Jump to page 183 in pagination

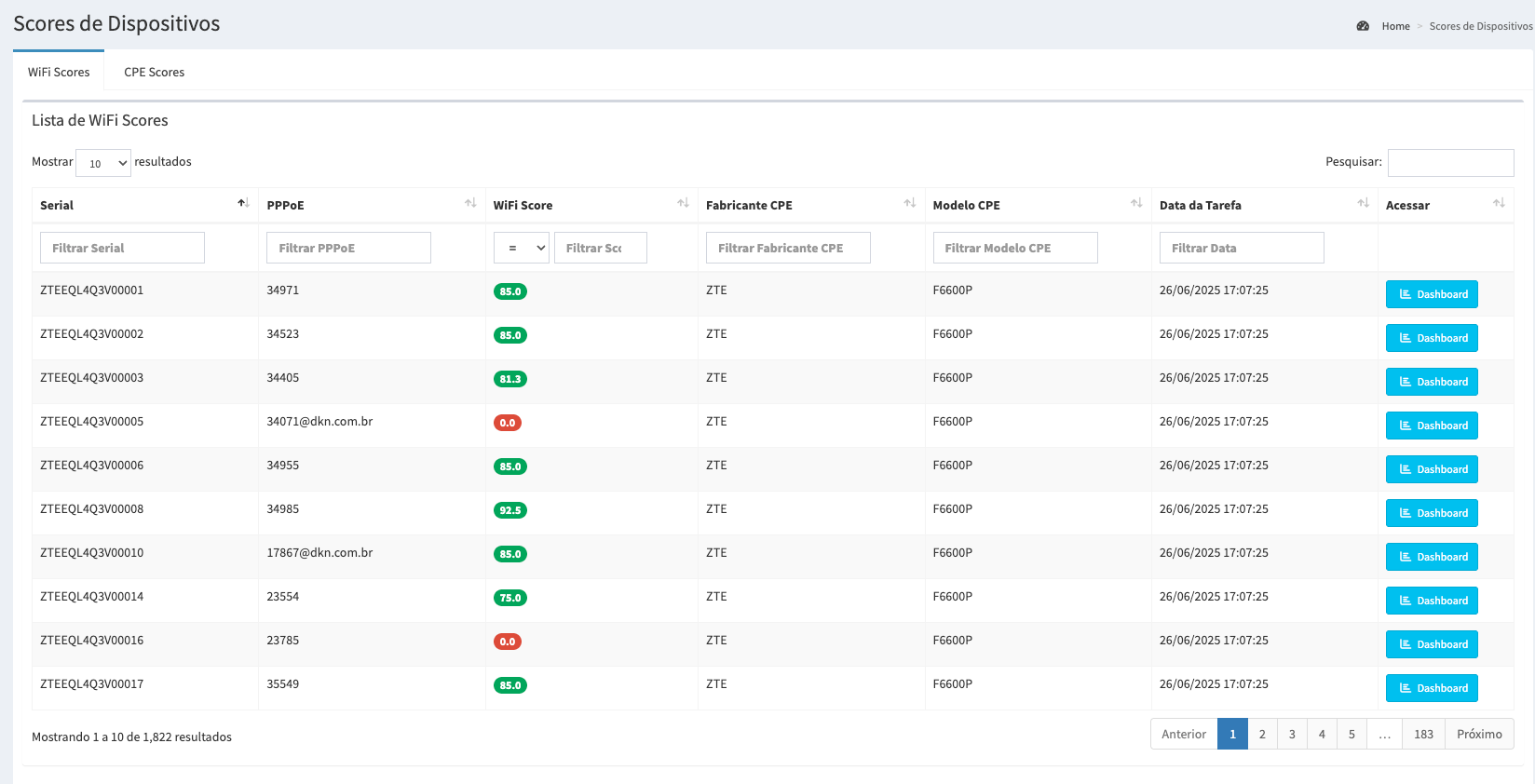pos(1423,734)
